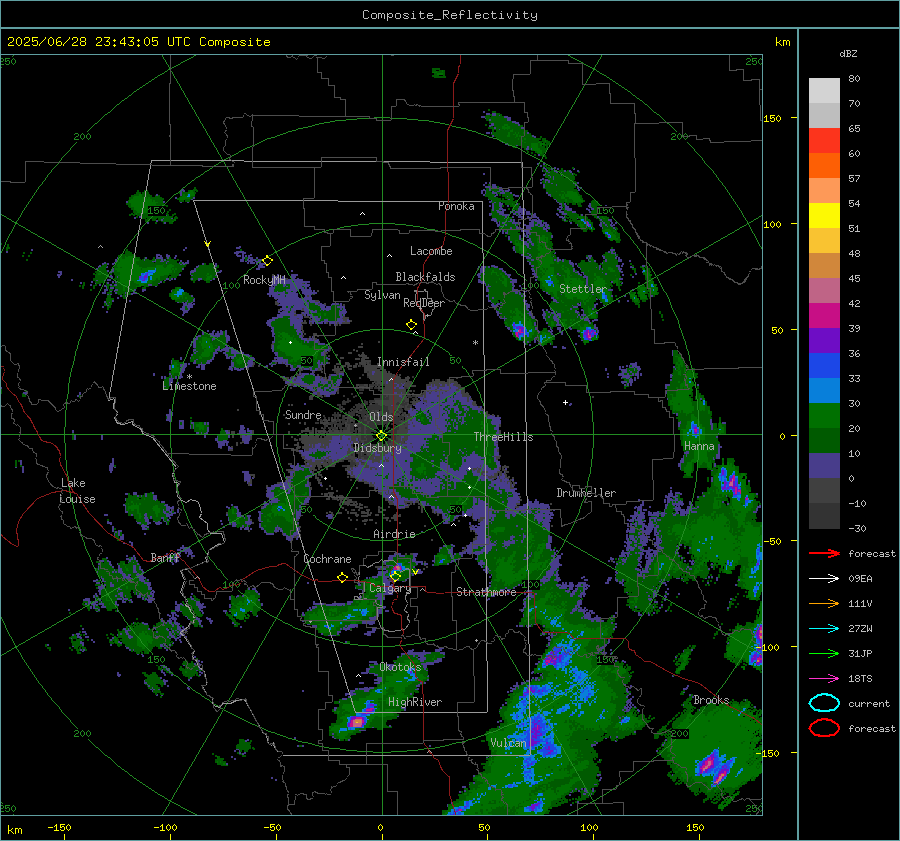This screenshot has width=900, height=841.
Task: Click the 18TS legend label
Action: pyautogui.click(x=860, y=679)
